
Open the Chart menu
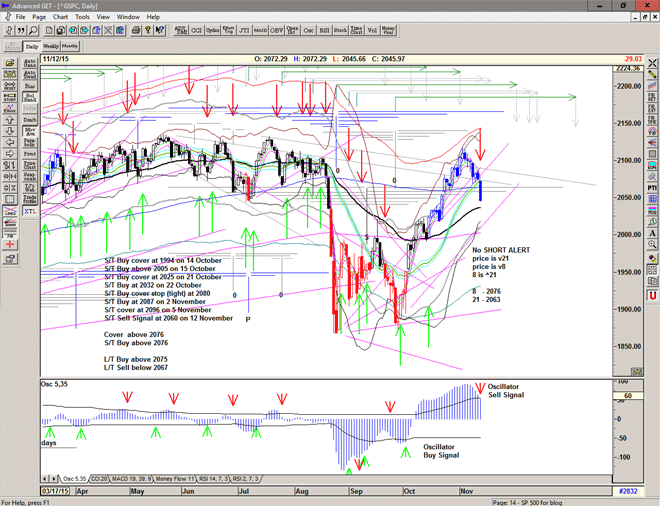61,17
